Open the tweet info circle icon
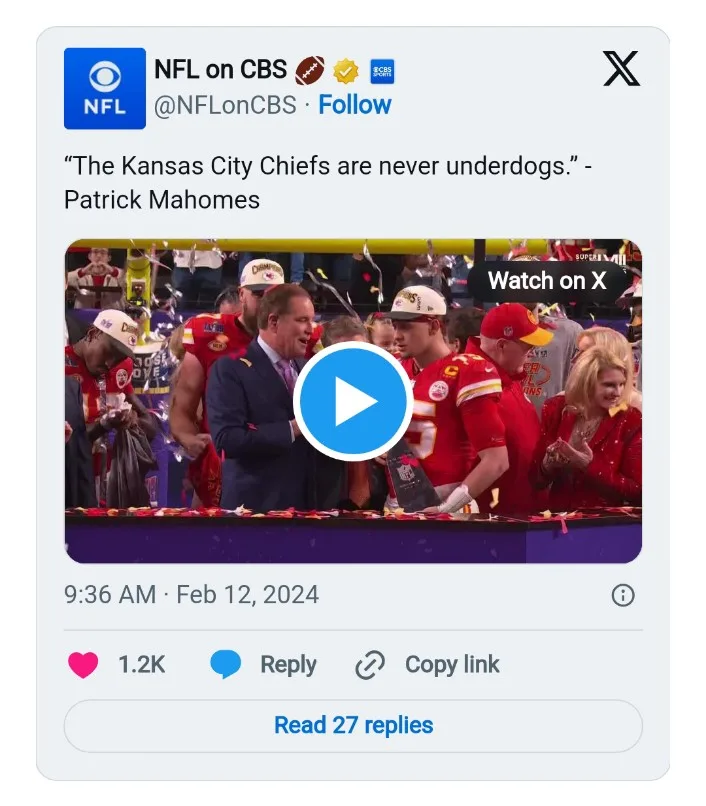The image size is (706, 806). click(622, 595)
